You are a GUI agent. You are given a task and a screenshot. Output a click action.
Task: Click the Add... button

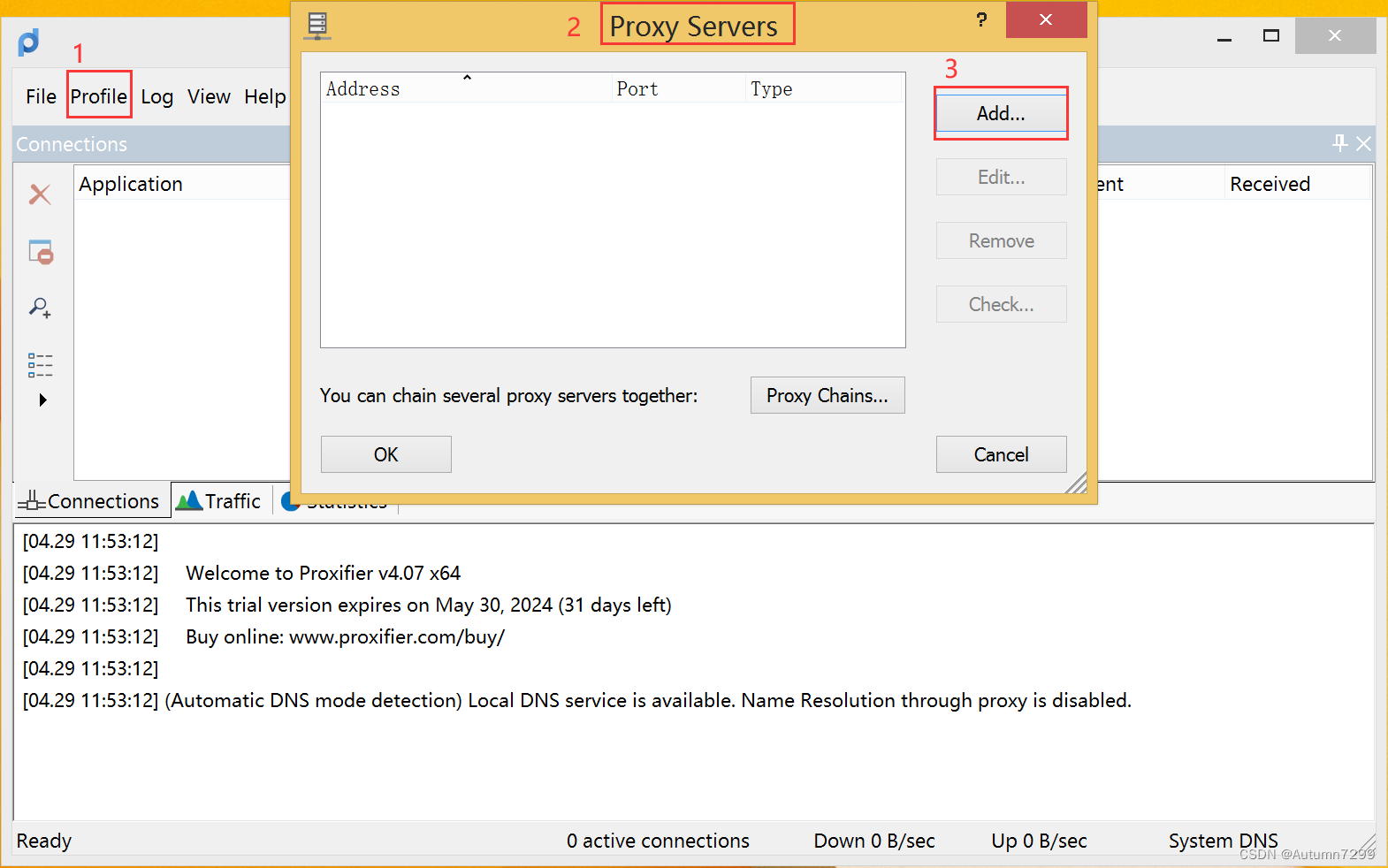pyautogui.click(x=1001, y=113)
